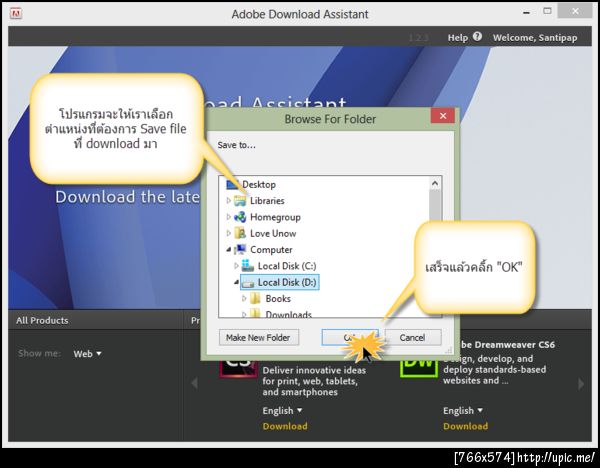The height and width of the screenshot is (468, 600).
Task: Click Cancel in Browse For Folder
Action: click(x=412, y=338)
